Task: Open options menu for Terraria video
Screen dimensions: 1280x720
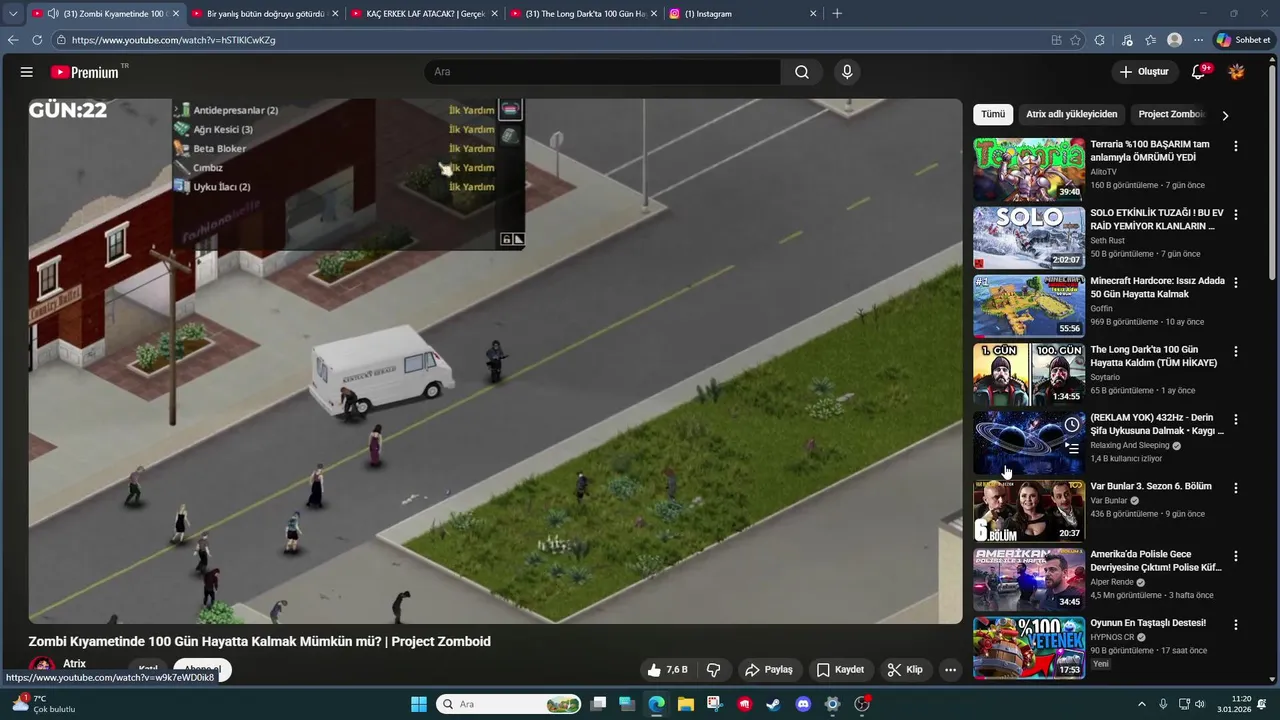Action: click(x=1236, y=146)
